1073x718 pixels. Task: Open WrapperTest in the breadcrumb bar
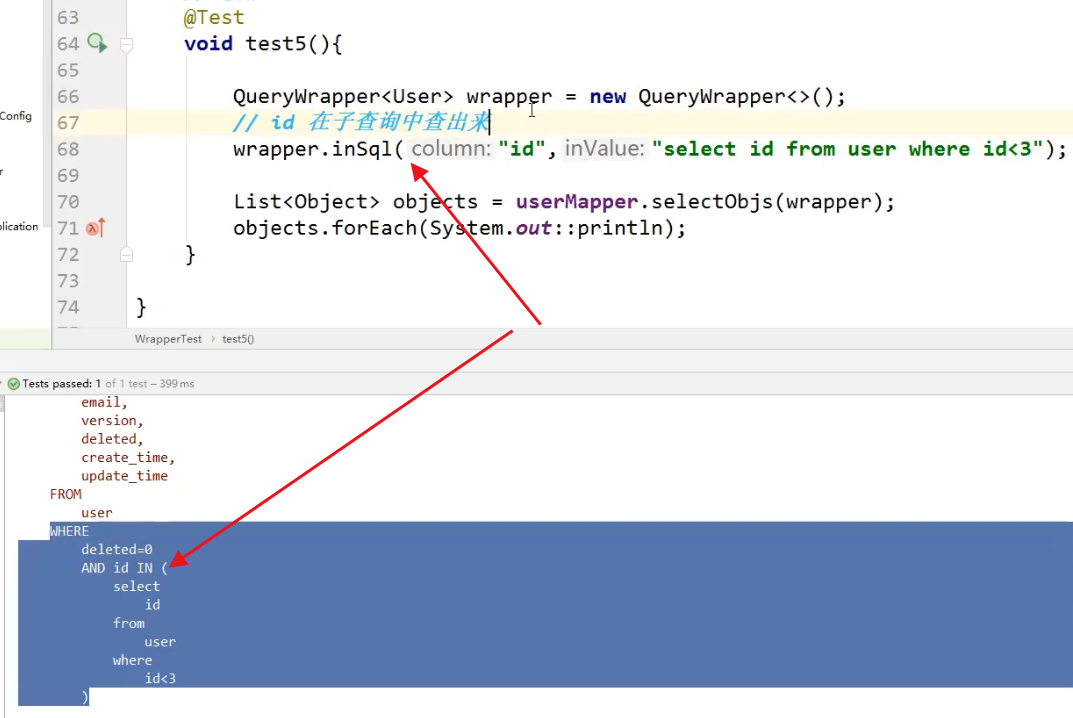[x=168, y=339]
